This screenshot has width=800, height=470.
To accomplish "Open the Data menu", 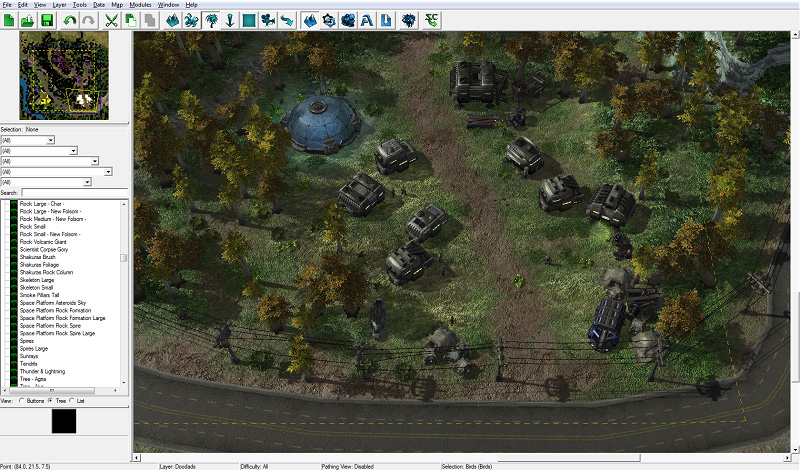I will (x=99, y=5).
